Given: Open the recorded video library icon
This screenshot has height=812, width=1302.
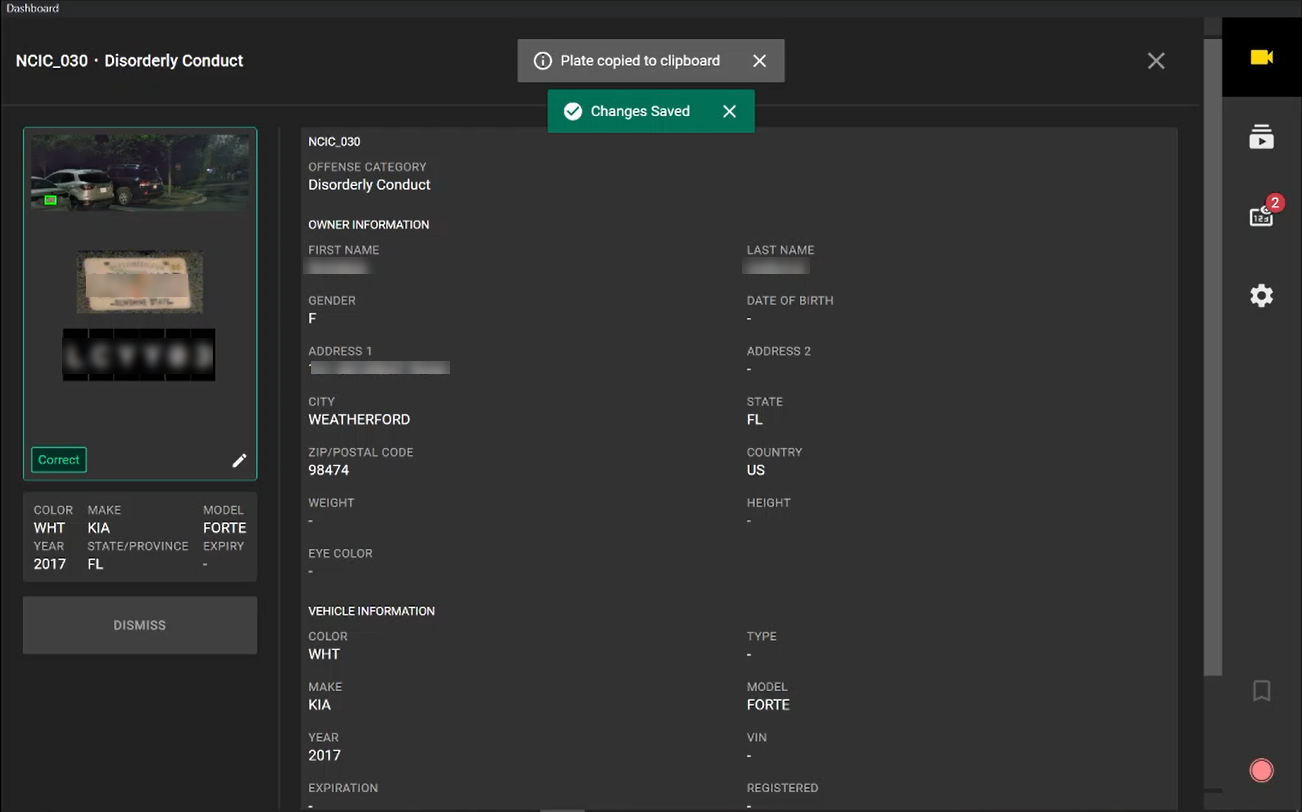Looking at the screenshot, I should 1261,137.
